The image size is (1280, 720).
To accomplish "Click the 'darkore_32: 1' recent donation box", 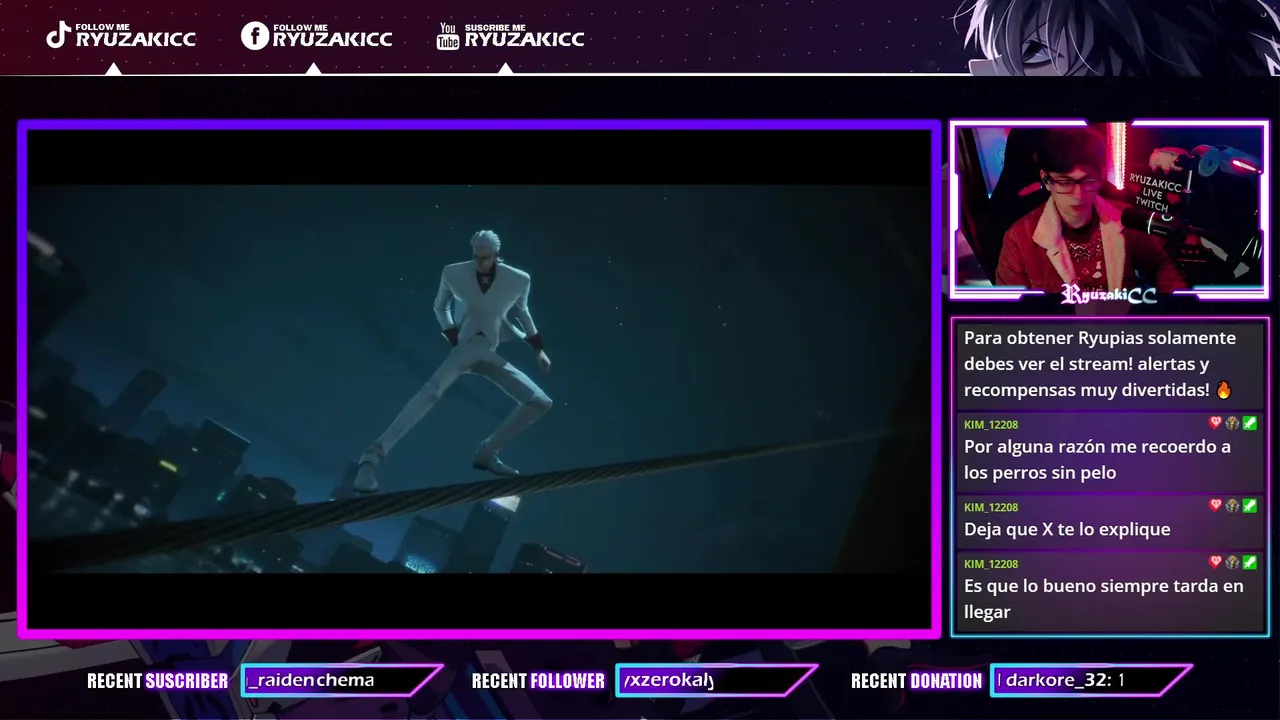I will 1091,681.
